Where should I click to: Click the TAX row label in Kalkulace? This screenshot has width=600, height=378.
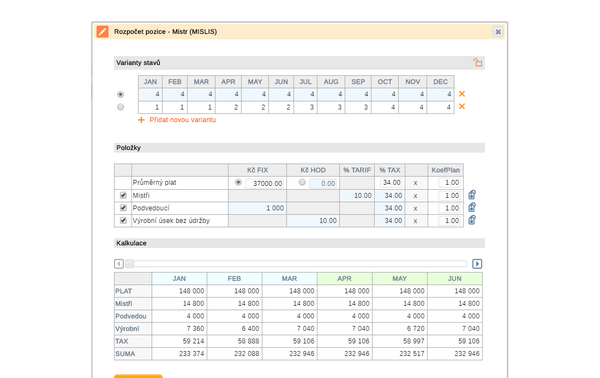[x=132, y=341]
